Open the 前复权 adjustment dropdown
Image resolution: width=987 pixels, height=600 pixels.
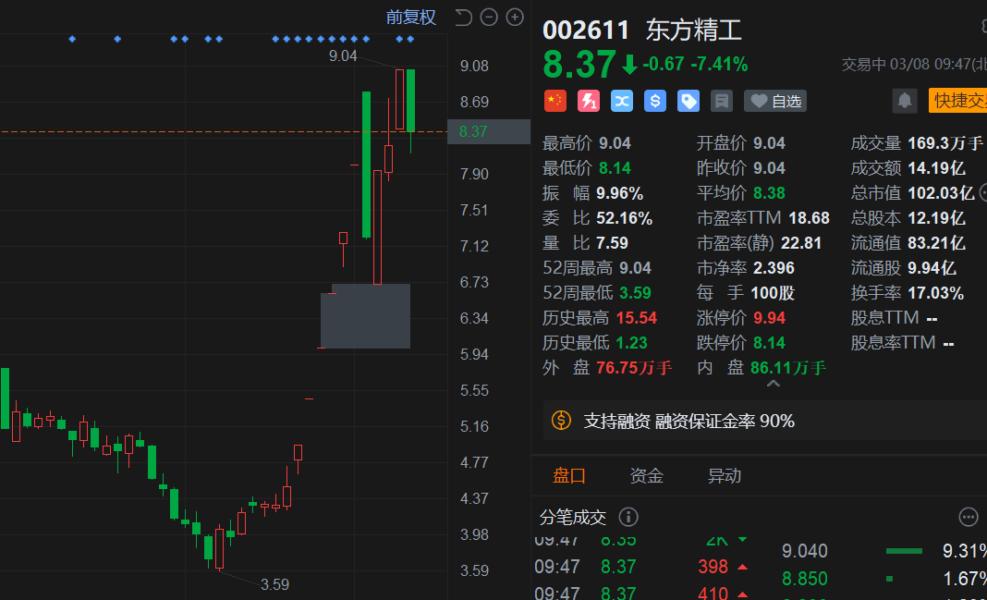tap(410, 17)
